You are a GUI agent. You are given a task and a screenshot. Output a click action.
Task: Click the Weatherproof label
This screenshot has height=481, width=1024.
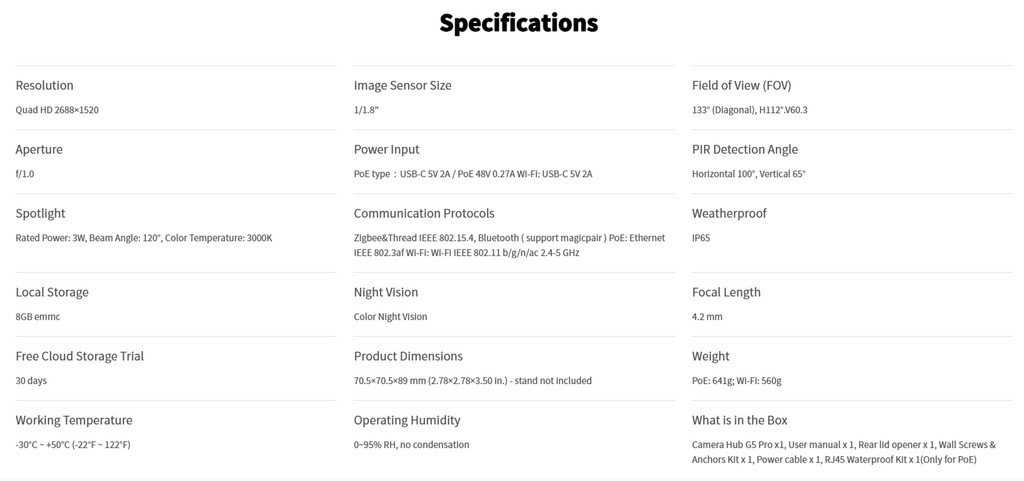coord(729,214)
